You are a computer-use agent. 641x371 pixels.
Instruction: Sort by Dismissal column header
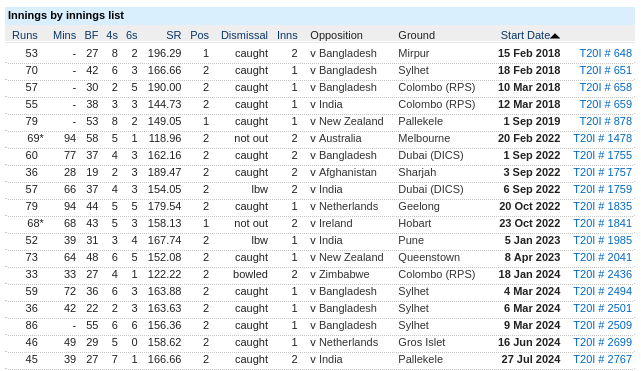pos(244,36)
